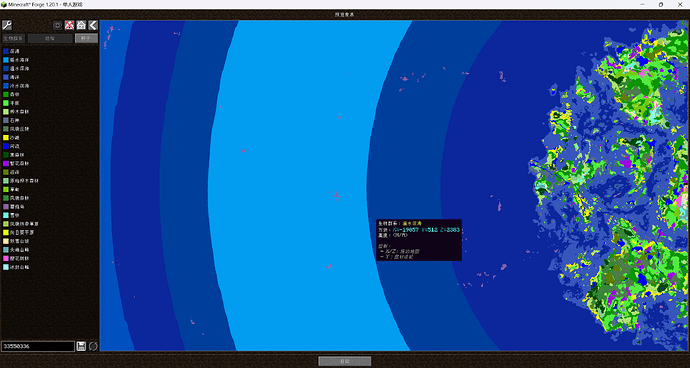Save the seed with the floppy disk icon
This screenshot has height=368, width=690.
[x=81, y=346]
